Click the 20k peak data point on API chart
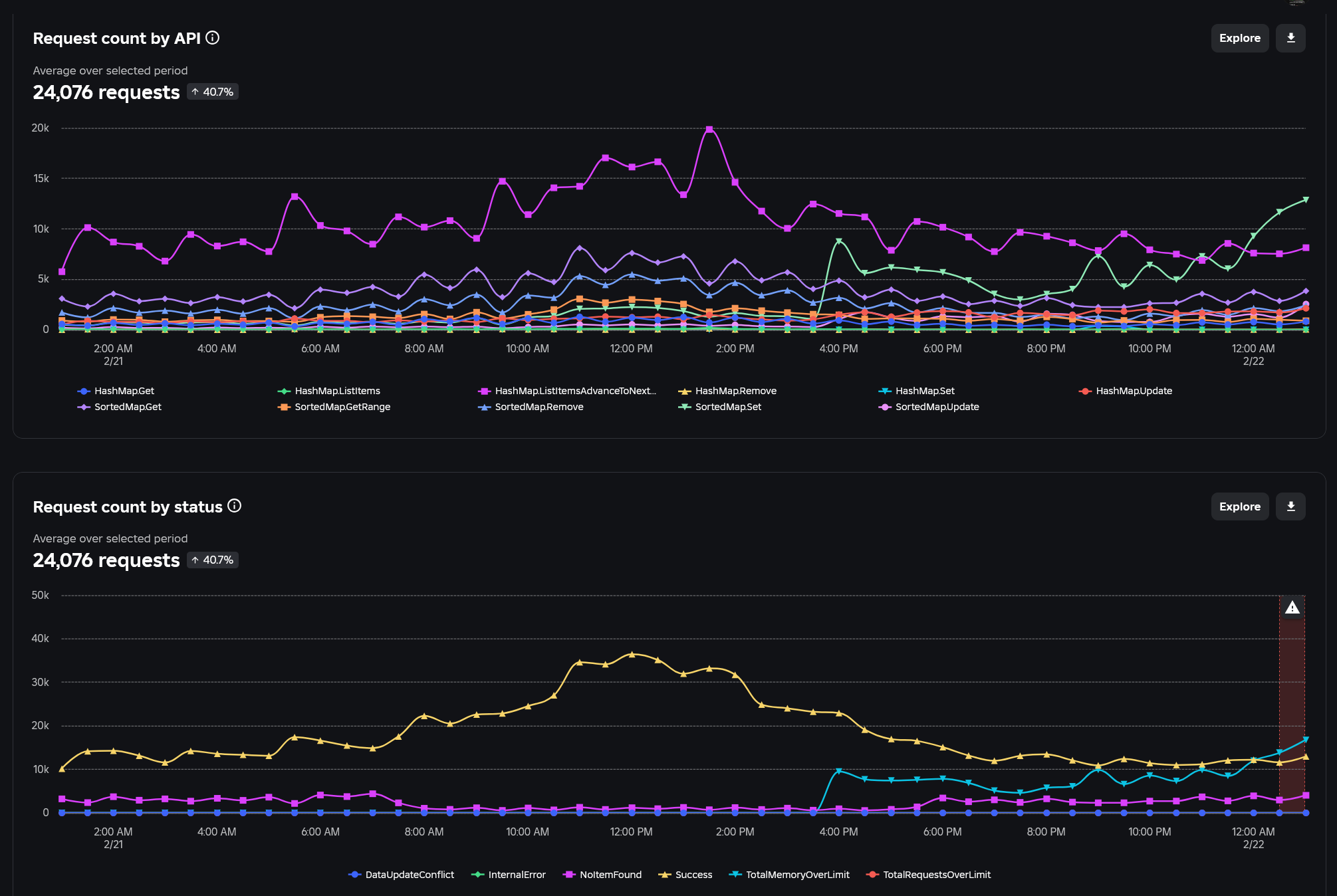The image size is (1337, 896). (x=709, y=129)
